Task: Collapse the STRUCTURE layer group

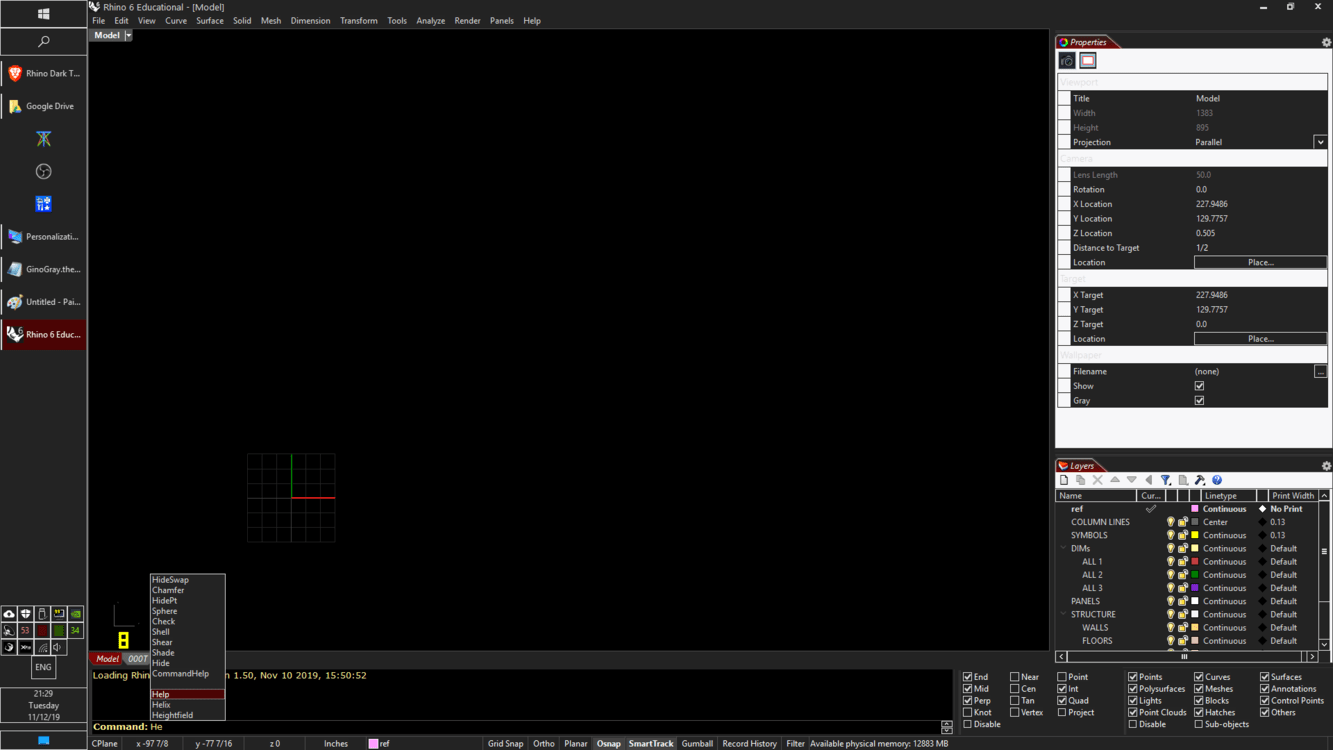Action: point(1063,614)
